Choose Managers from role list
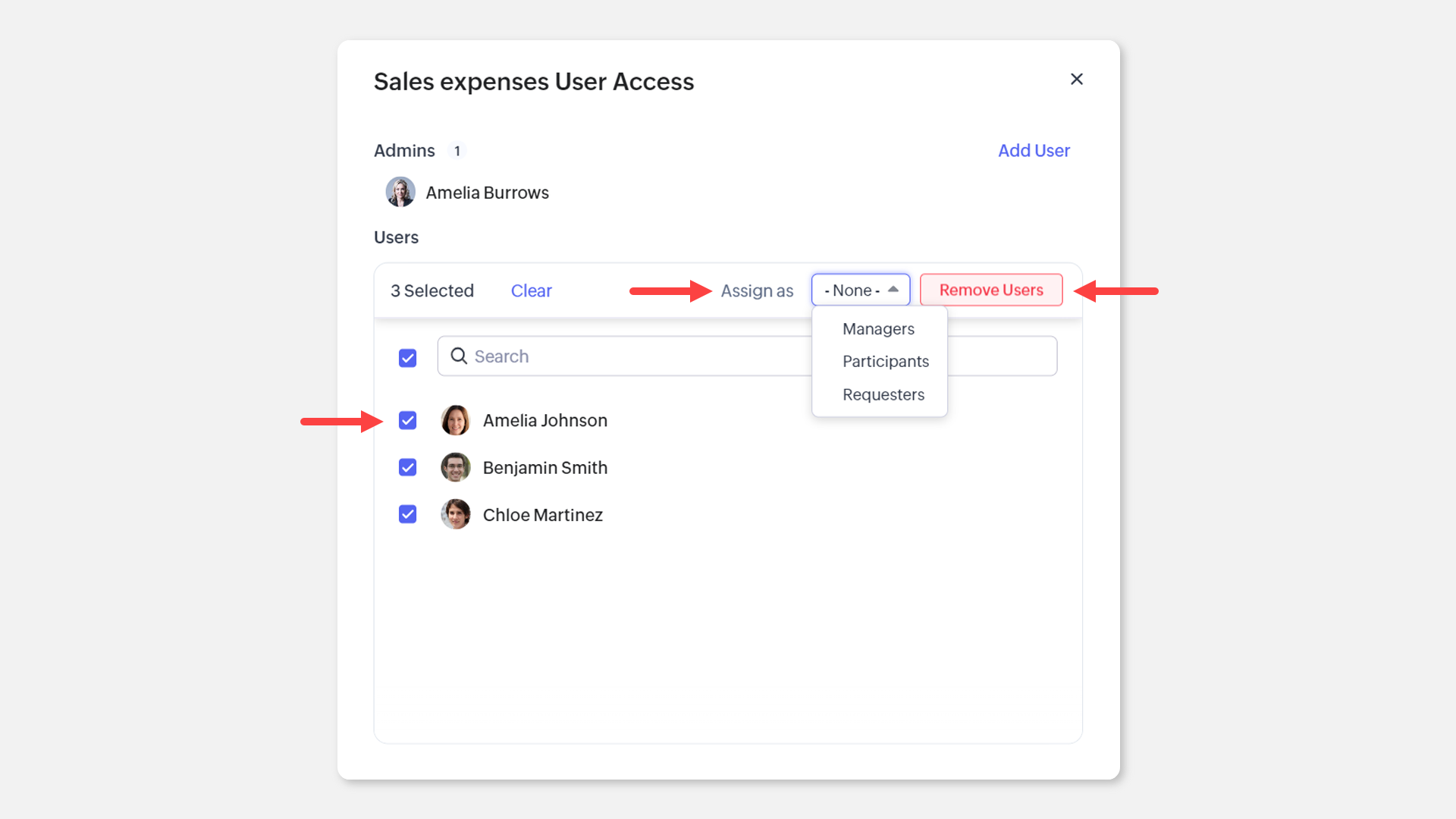1456x819 pixels. 878,328
